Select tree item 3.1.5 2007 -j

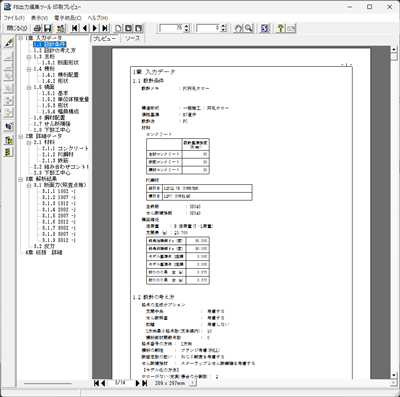pyautogui.click(x=59, y=216)
